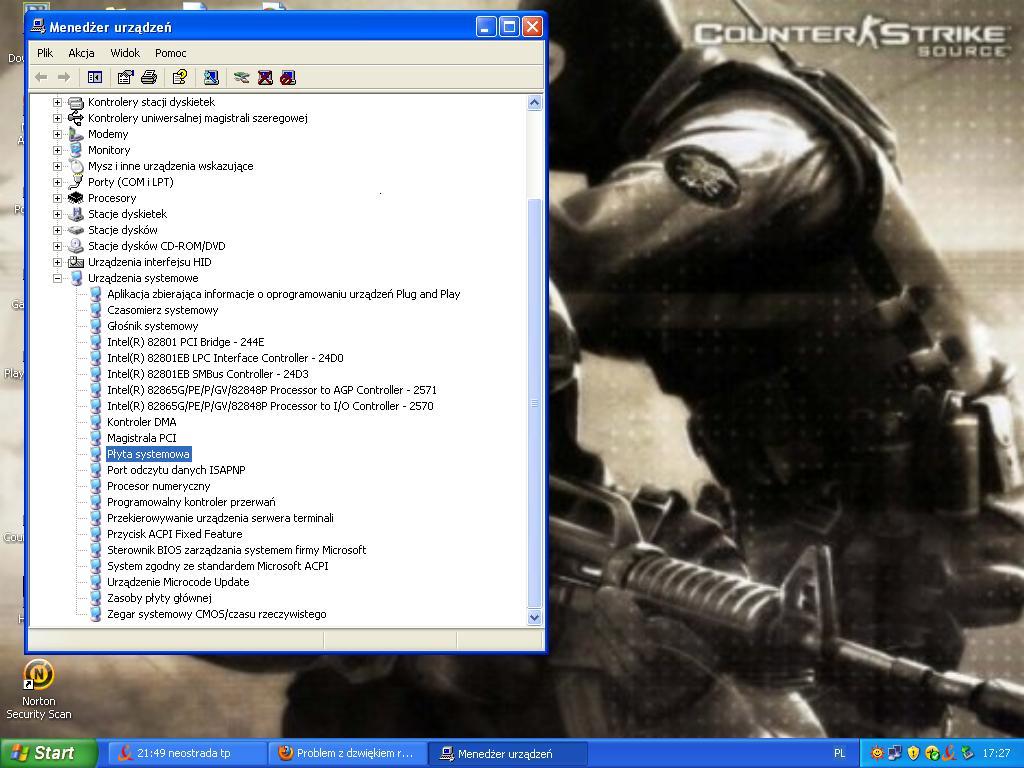Click Menedżer urządzeń taskbar button
Viewport: 1024px width, 768px height.
pyautogui.click(x=507, y=753)
